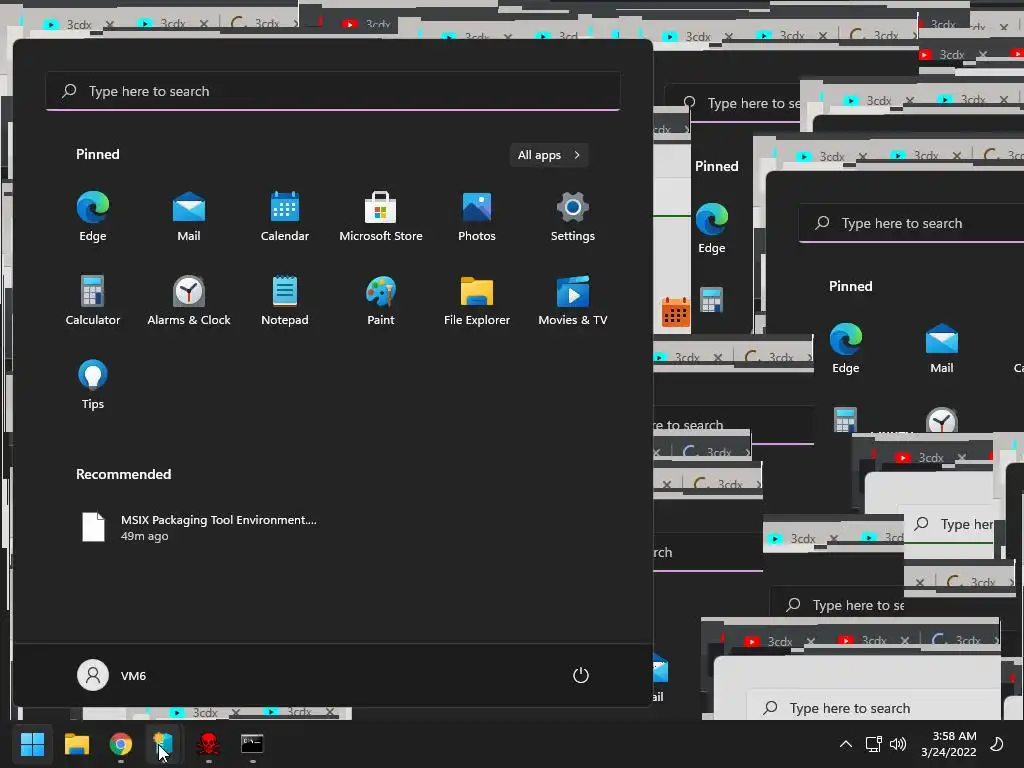Expand the All apps list

[x=549, y=155]
